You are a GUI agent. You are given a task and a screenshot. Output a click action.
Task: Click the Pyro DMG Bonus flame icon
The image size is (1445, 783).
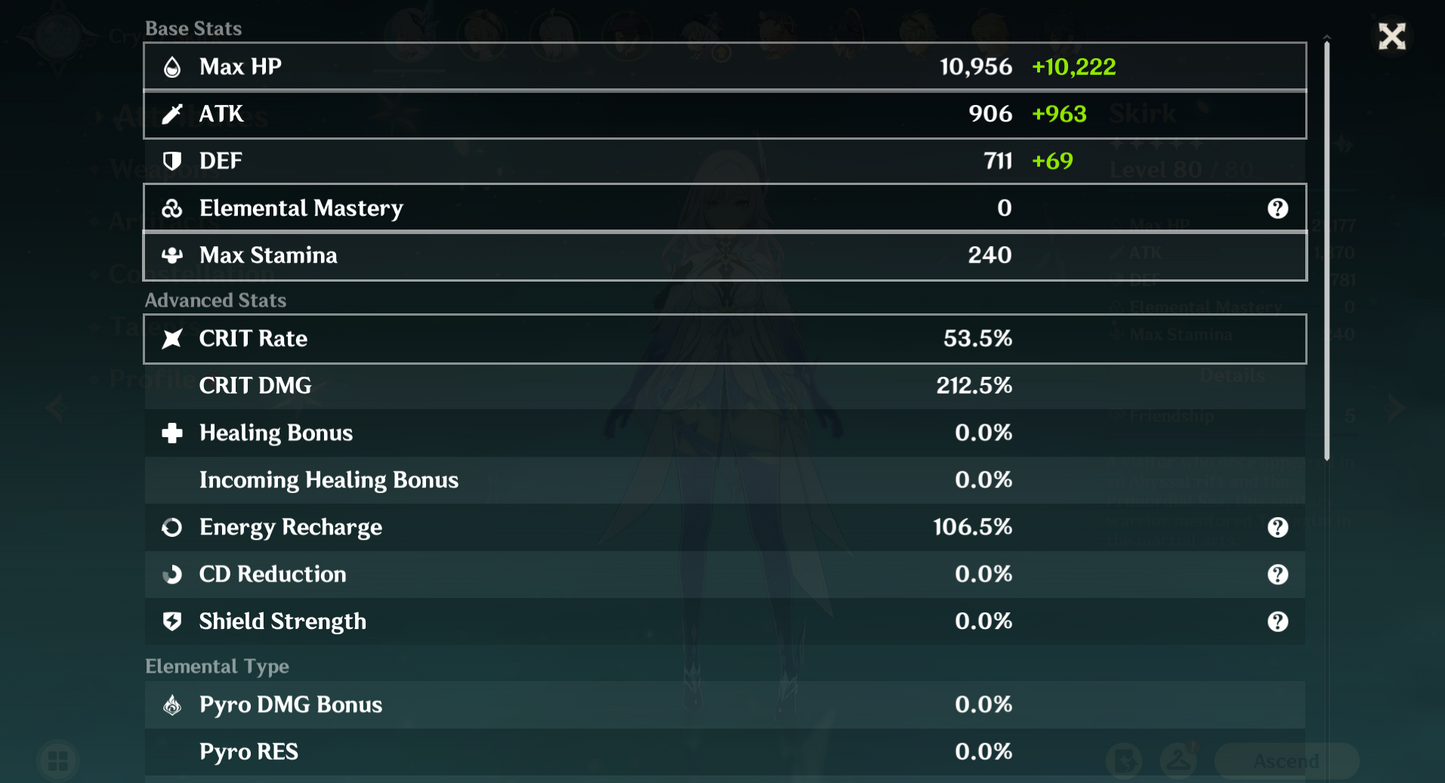coord(172,705)
